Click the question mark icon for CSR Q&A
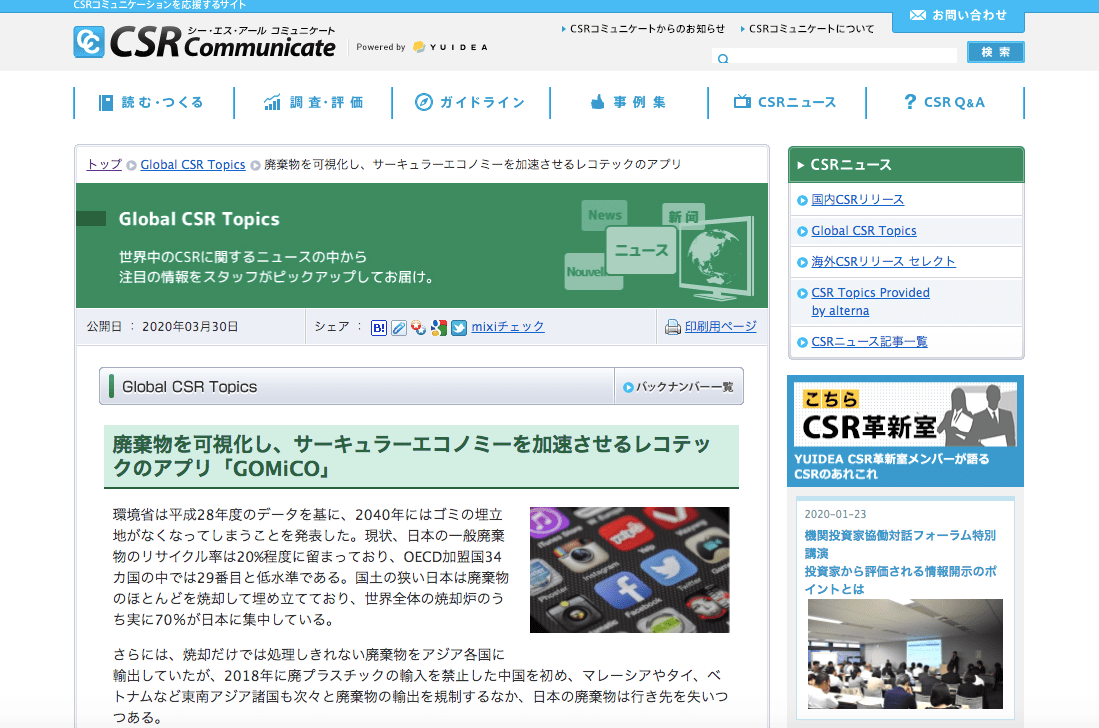This screenshot has width=1099, height=728. [910, 102]
